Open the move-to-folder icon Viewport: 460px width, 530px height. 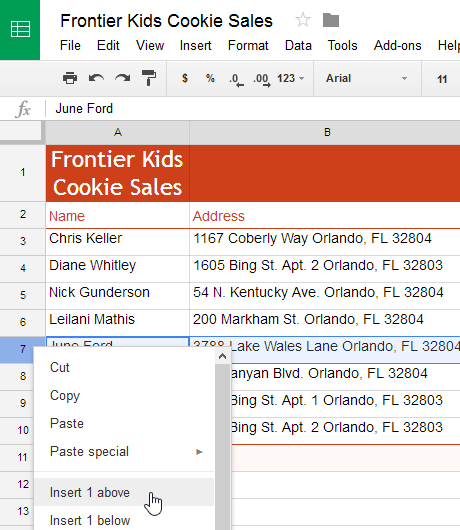pyautogui.click(x=331, y=20)
